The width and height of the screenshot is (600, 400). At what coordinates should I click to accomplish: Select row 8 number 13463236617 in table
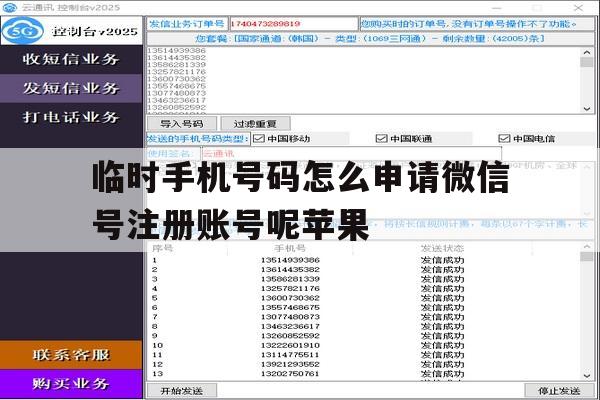click(x=290, y=327)
